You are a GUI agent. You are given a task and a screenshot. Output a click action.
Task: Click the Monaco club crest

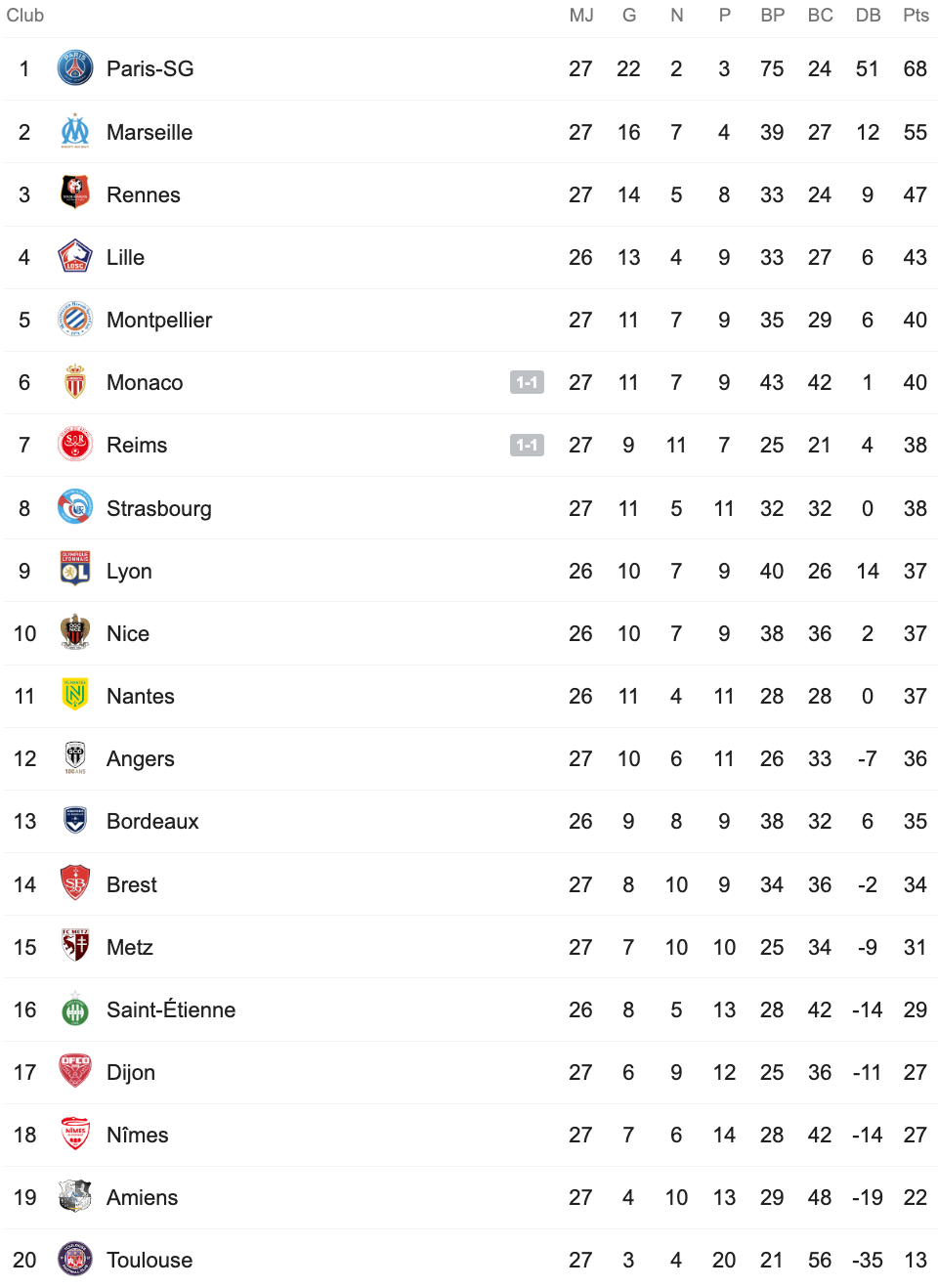75,382
